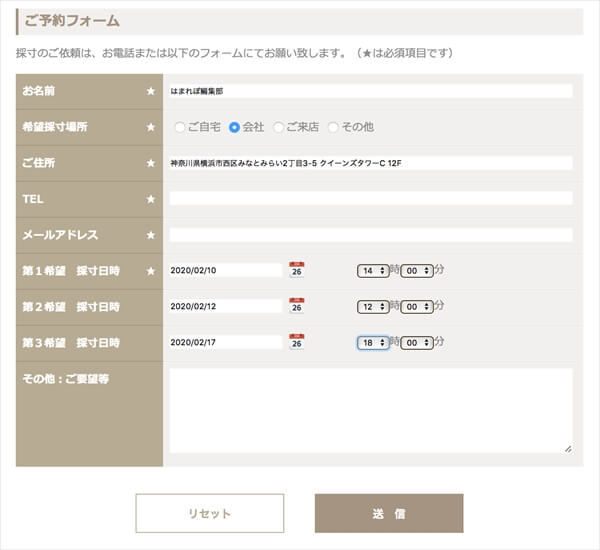Viewport: 600px width, 550px height.
Task: Select the ご自宅 radio option
Action: click(180, 127)
